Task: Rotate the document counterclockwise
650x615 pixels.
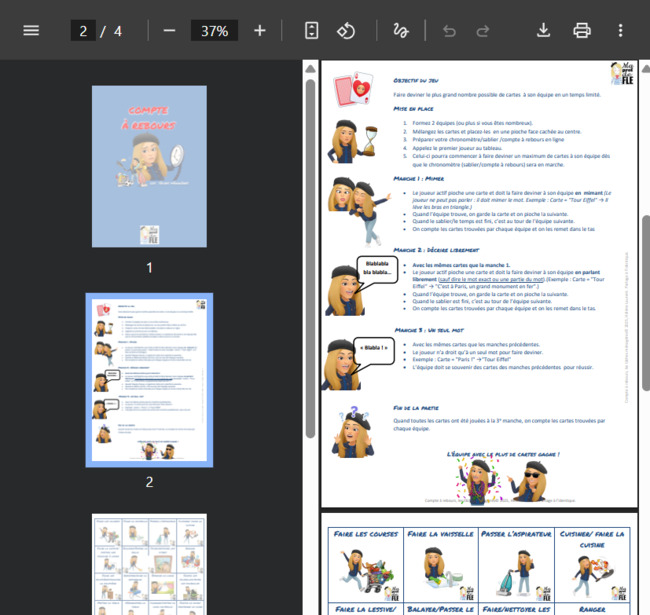Action: pos(346,30)
